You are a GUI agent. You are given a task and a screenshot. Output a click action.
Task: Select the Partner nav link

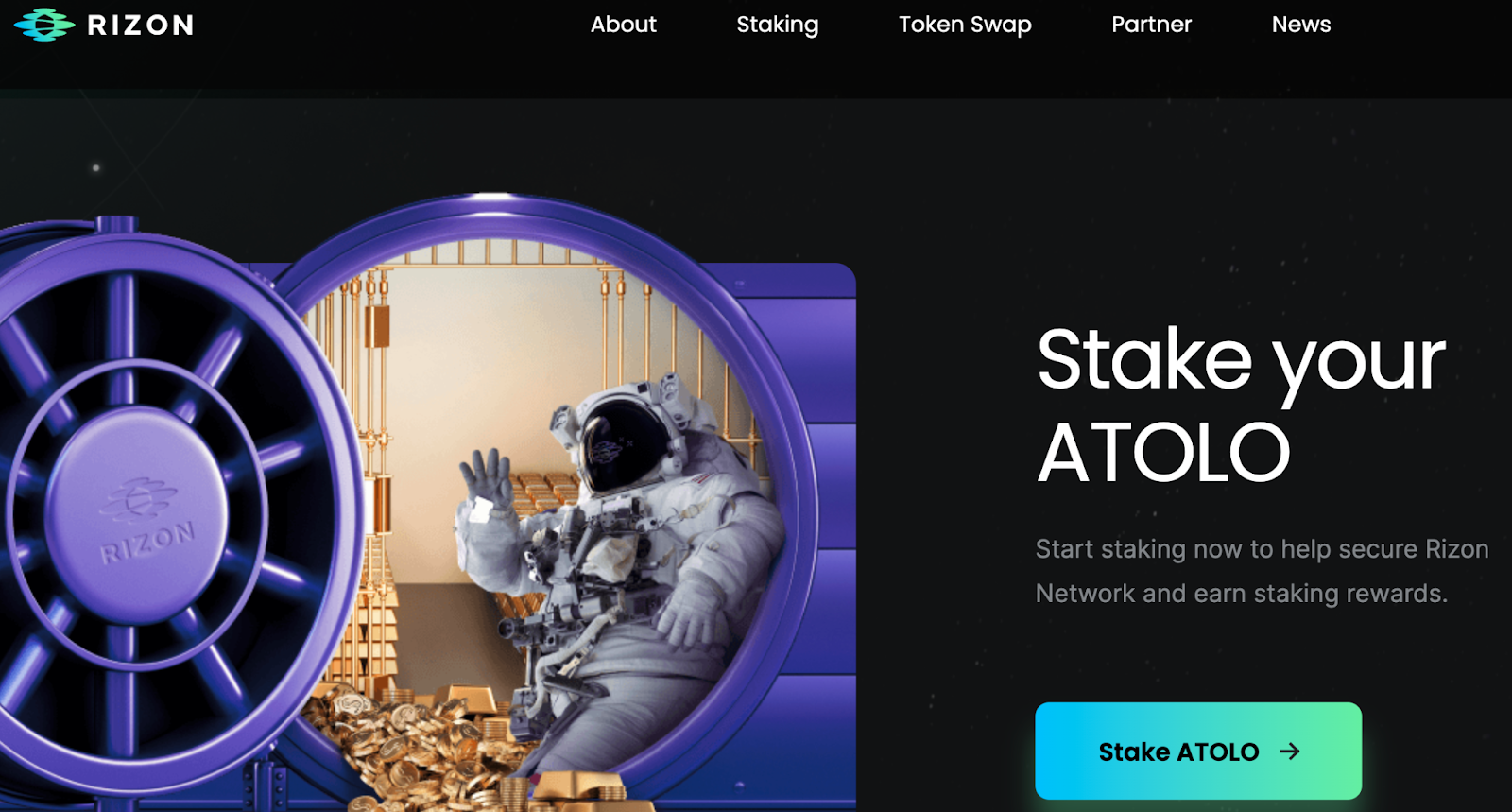pyautogui.click(x=1151, y=25)
